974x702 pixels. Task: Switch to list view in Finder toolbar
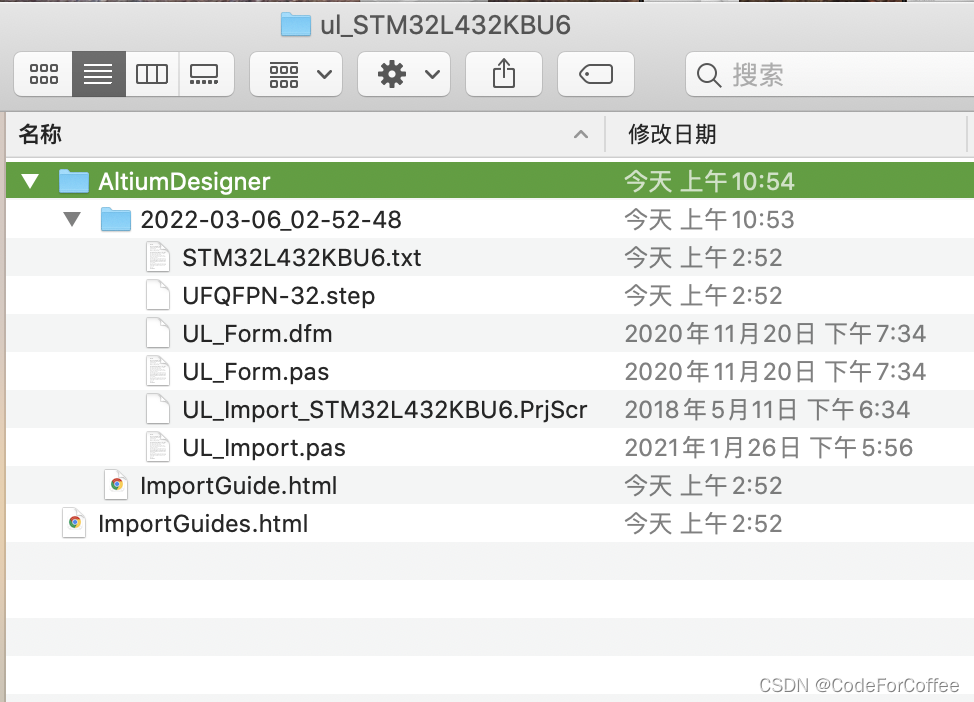point(99,75)
